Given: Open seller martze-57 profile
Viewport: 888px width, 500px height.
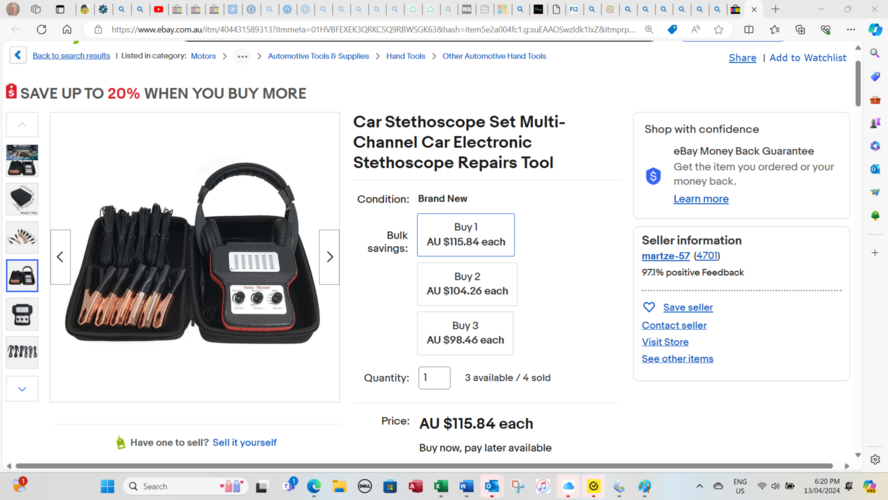Looking at the screenshot, I should (665, 256).
